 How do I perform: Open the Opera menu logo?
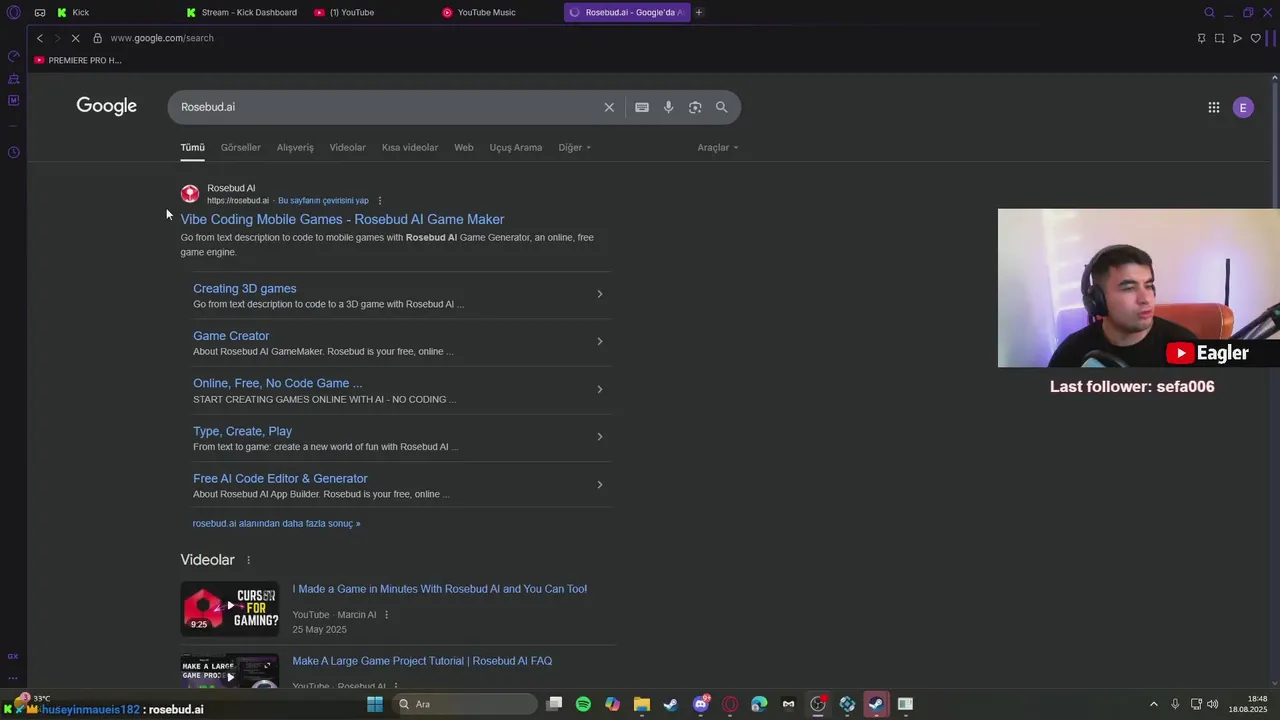click(x=13, y=12)
